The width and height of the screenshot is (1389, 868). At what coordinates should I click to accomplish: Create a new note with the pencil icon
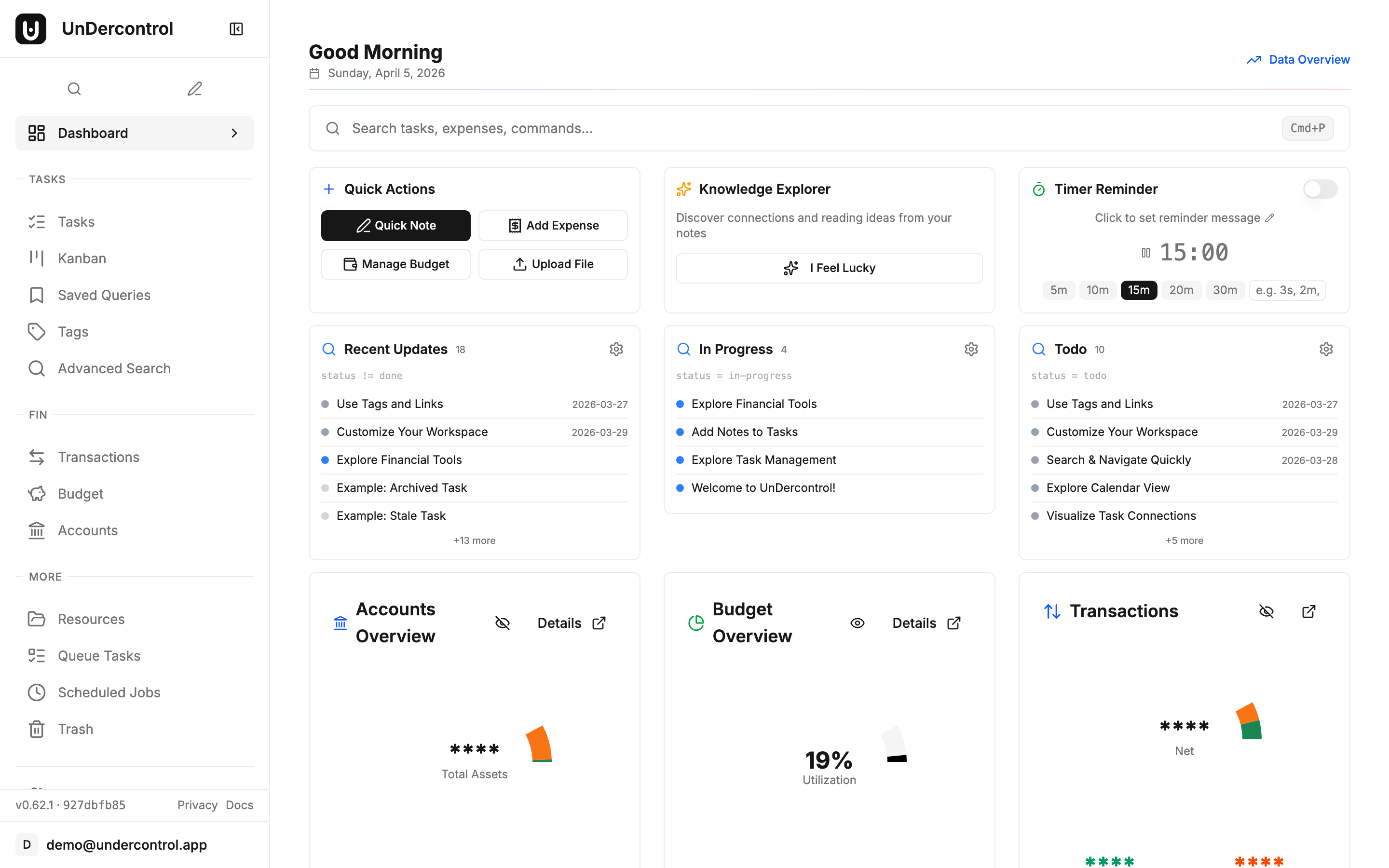pyautogui.click(x=194, y=88)
